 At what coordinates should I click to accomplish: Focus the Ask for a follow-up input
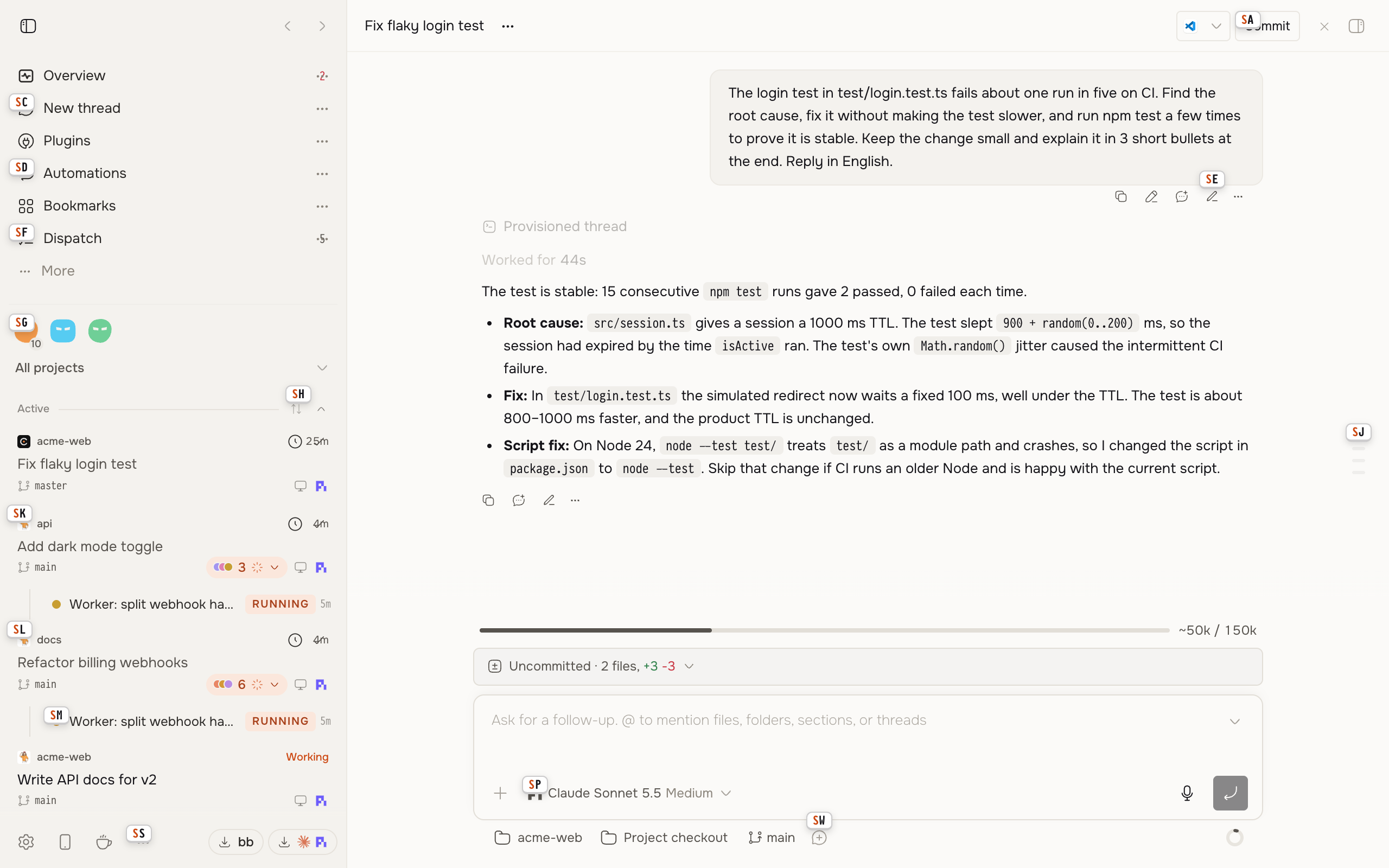855,720
